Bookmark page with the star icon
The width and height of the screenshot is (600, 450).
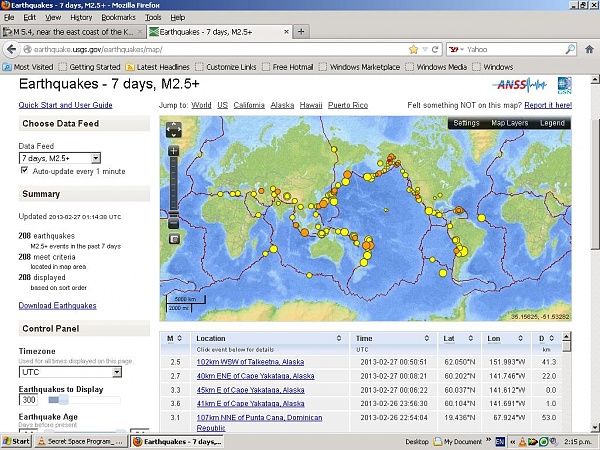point(411,48)
